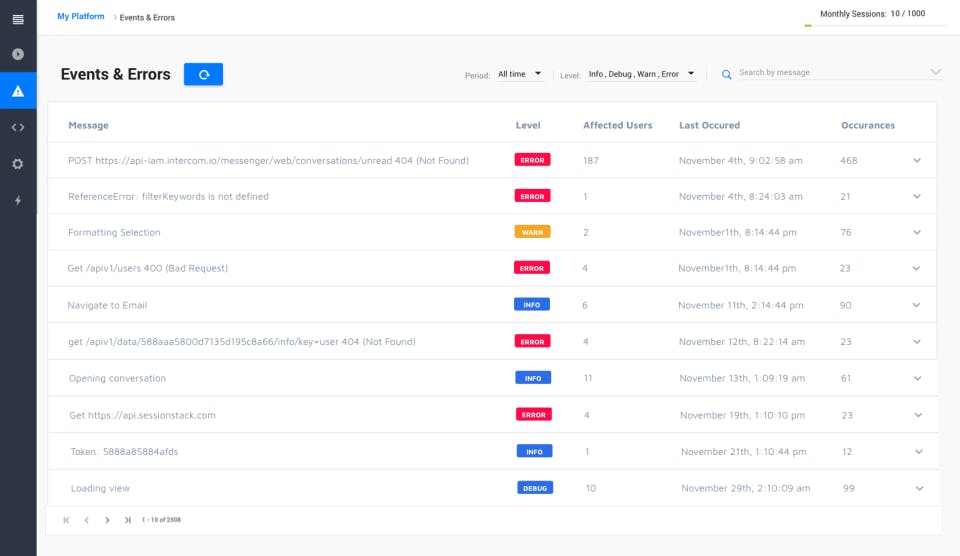Jump to the last page of events

click(x=128, y=520)
